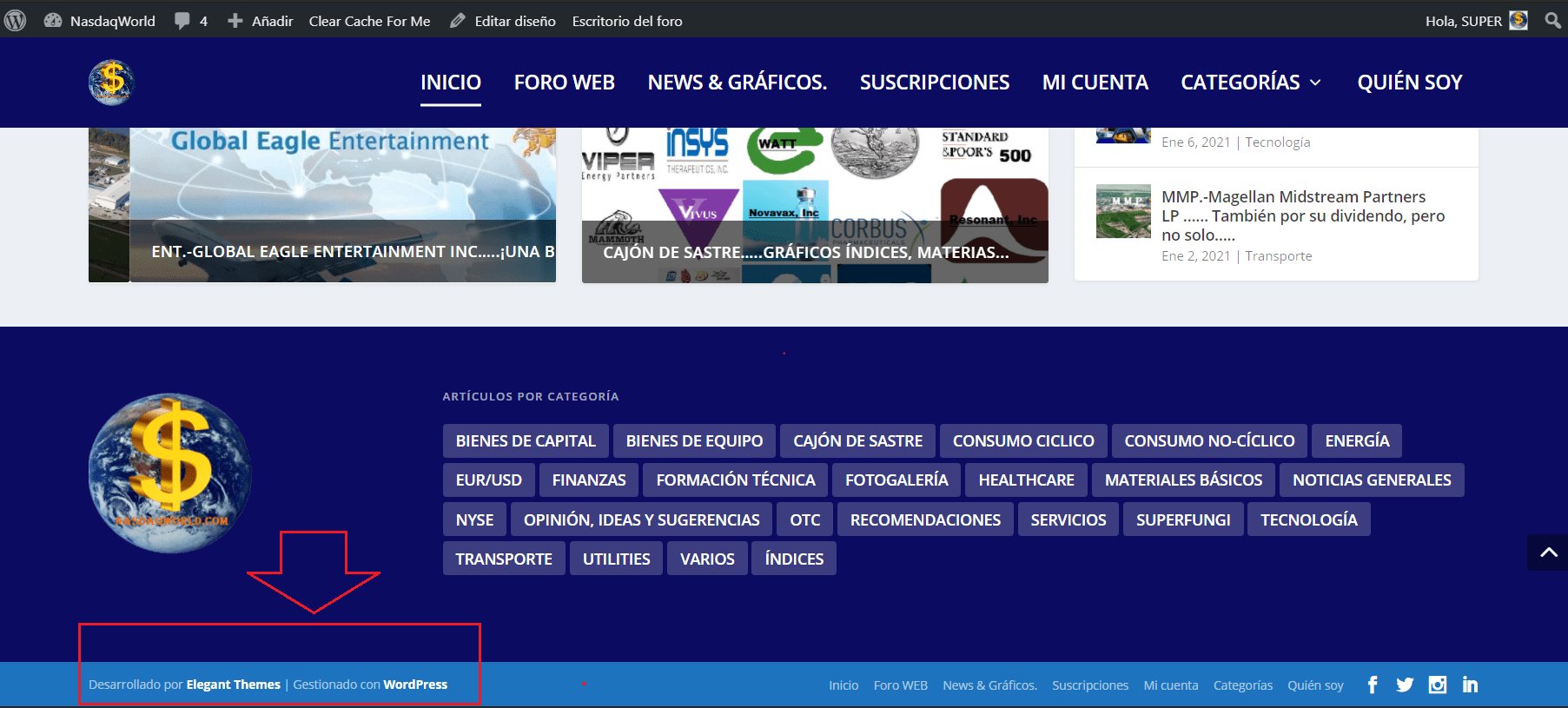The width and height of the screenshot is (1568, 708).
Task: Select TRANSPORTE tag
Action: coord(504,559)
